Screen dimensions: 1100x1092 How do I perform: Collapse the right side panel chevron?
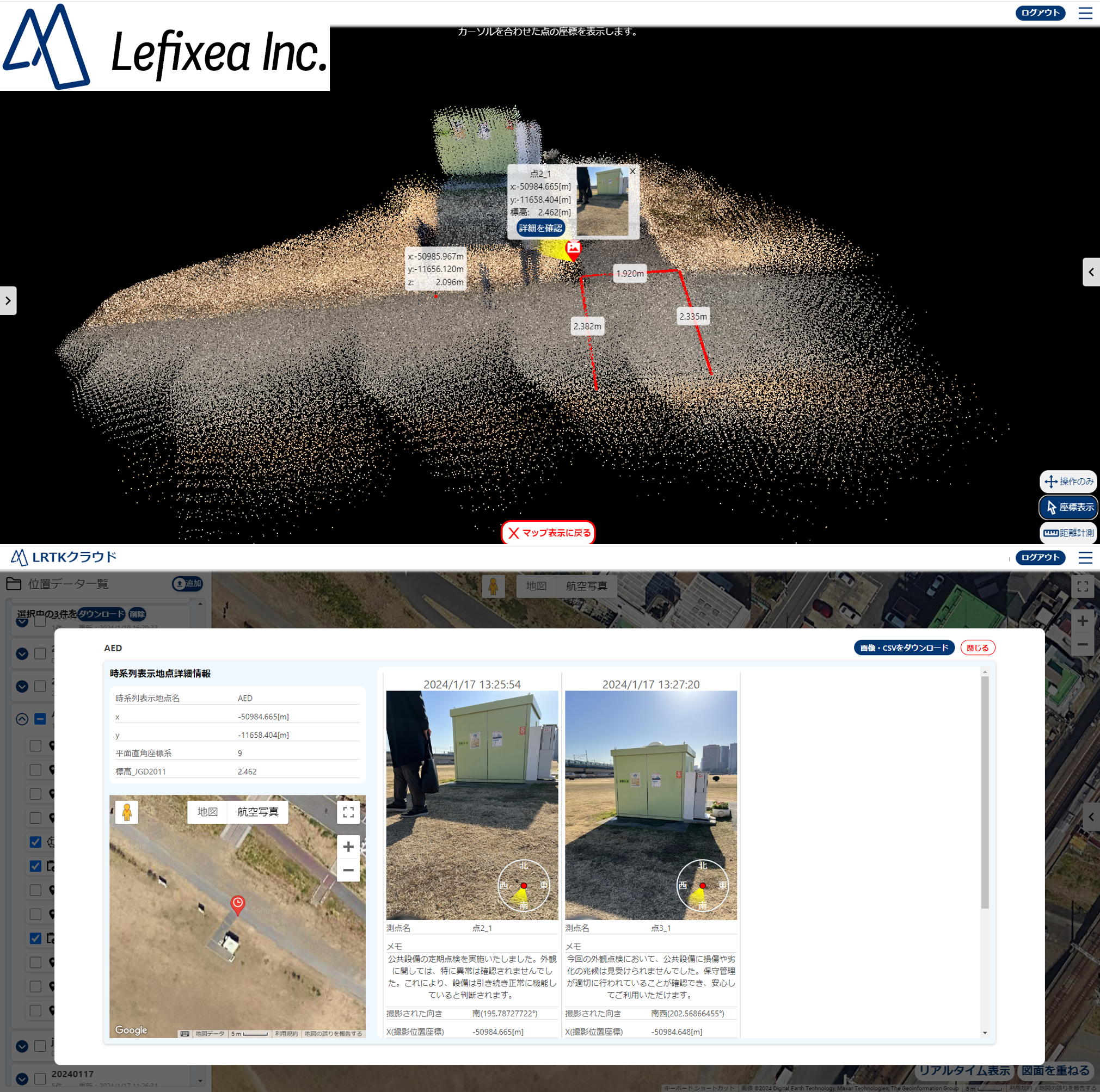tap(1090, 272)
